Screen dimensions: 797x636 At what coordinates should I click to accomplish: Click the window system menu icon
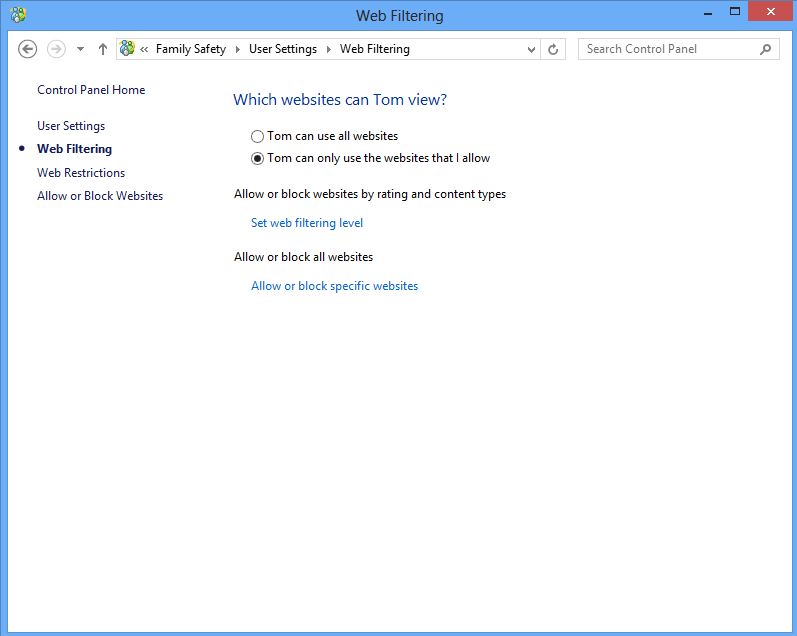click(x=18, y=15)
